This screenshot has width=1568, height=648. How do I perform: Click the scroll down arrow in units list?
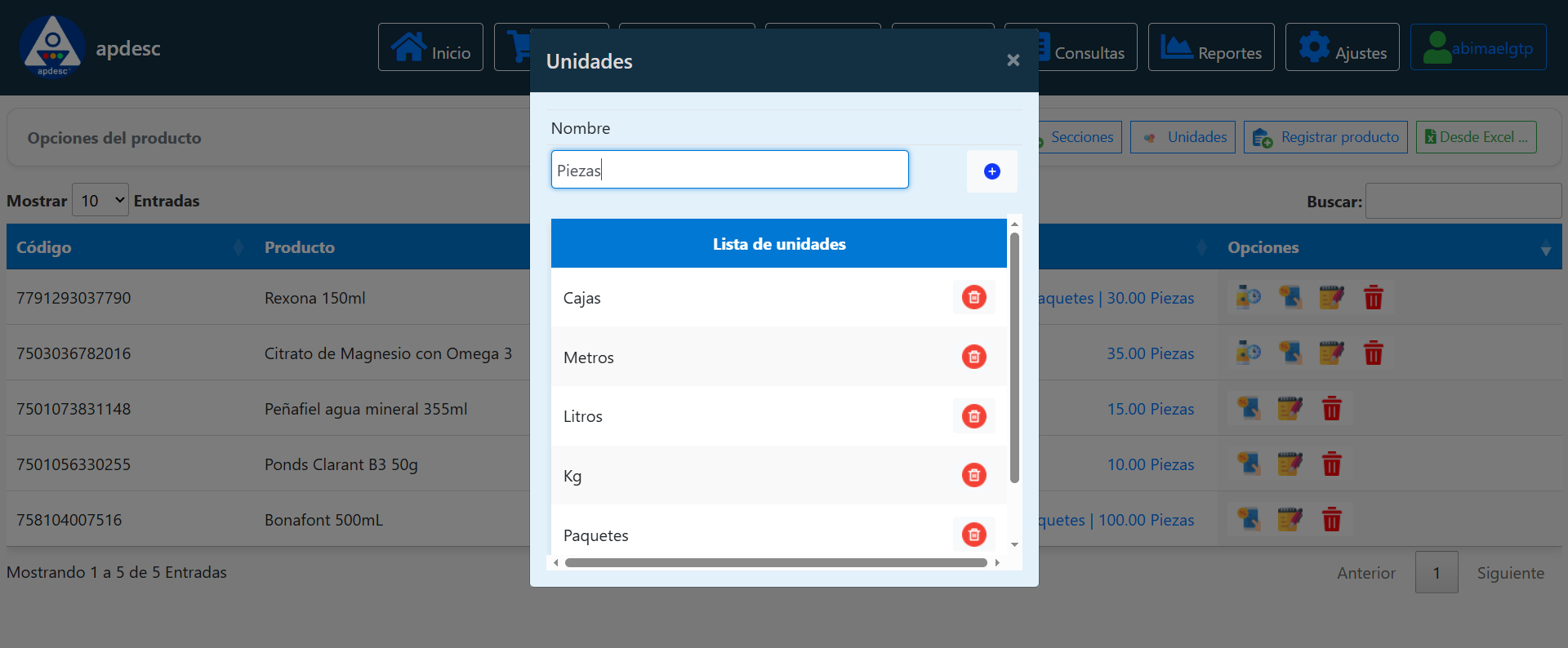(1014, 544)
